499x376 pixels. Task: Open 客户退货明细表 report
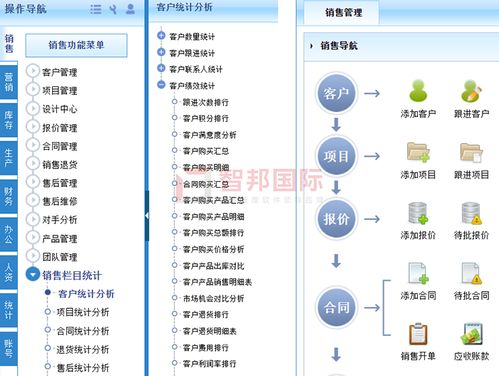tap(210, 331)
